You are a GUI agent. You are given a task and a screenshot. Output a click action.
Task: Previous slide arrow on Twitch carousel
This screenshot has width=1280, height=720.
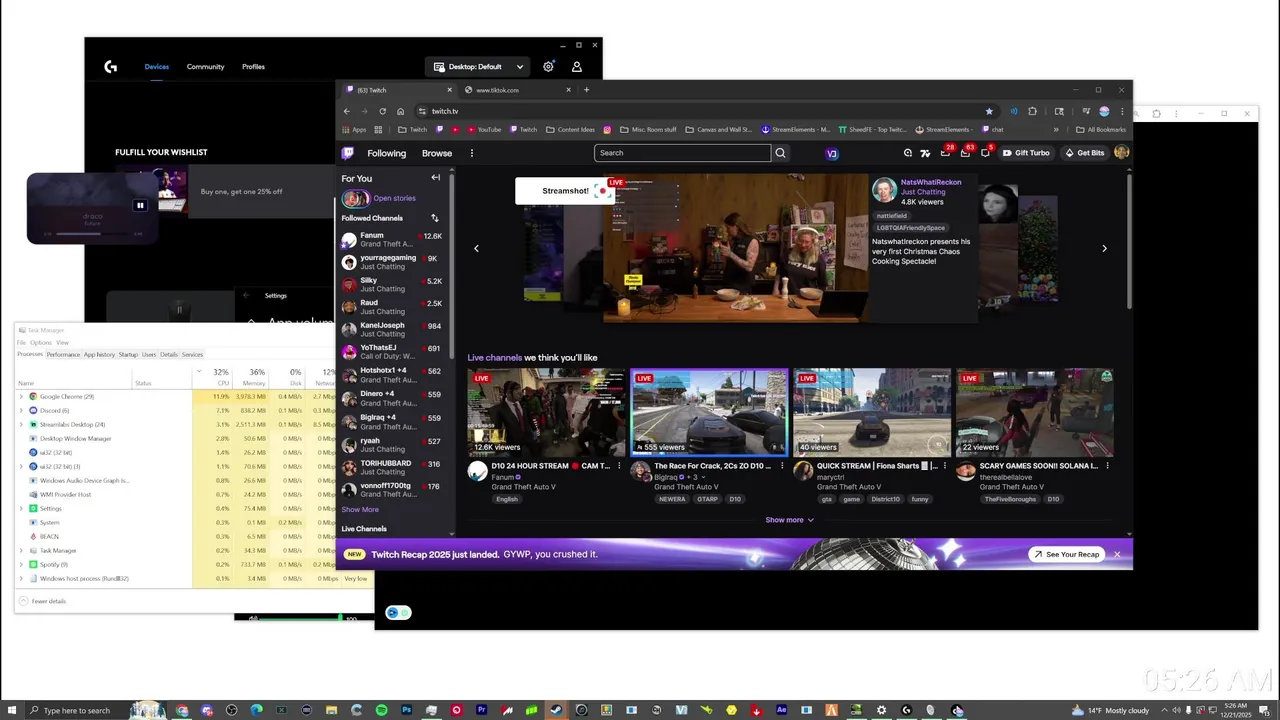[476, 248]
